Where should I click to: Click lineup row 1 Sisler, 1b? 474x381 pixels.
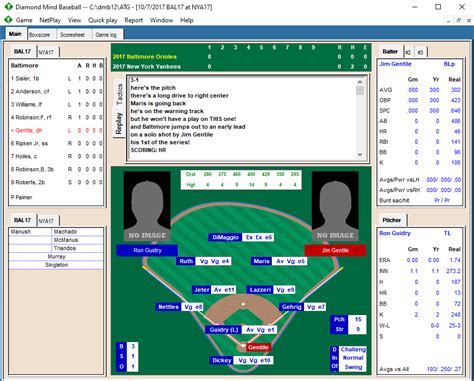56,79
